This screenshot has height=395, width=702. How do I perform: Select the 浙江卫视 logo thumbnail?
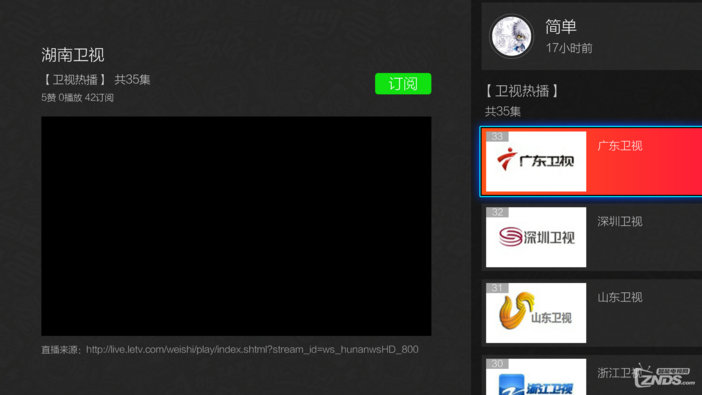536,377
